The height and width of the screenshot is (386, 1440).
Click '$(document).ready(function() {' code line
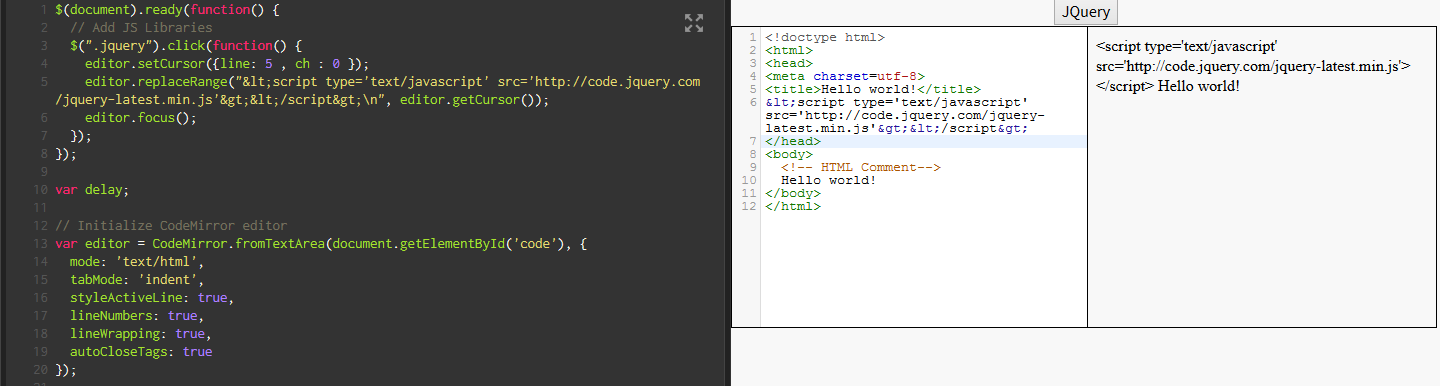click(x=168, y=10)
